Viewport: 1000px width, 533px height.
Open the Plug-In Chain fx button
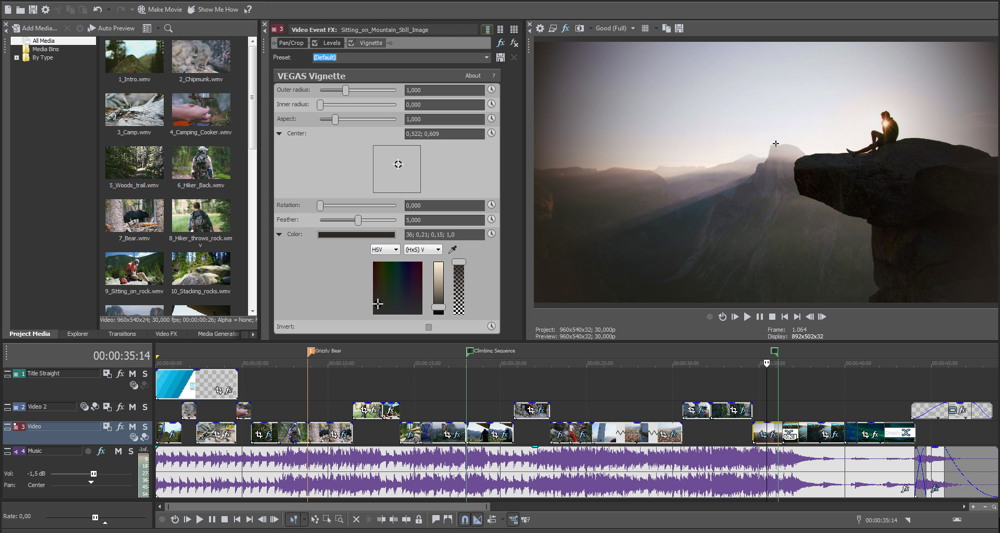coord(501,43)
